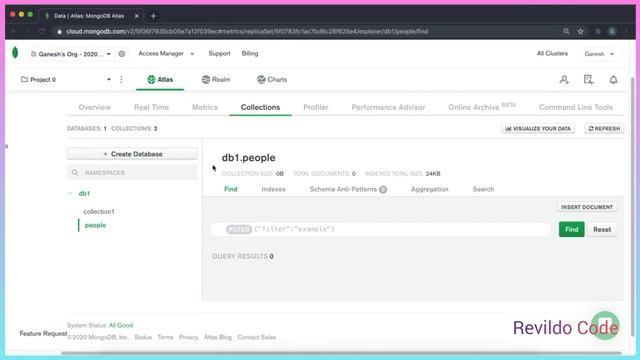
Task: Collapse the db1 database tree
Action: tap(70, 193)
